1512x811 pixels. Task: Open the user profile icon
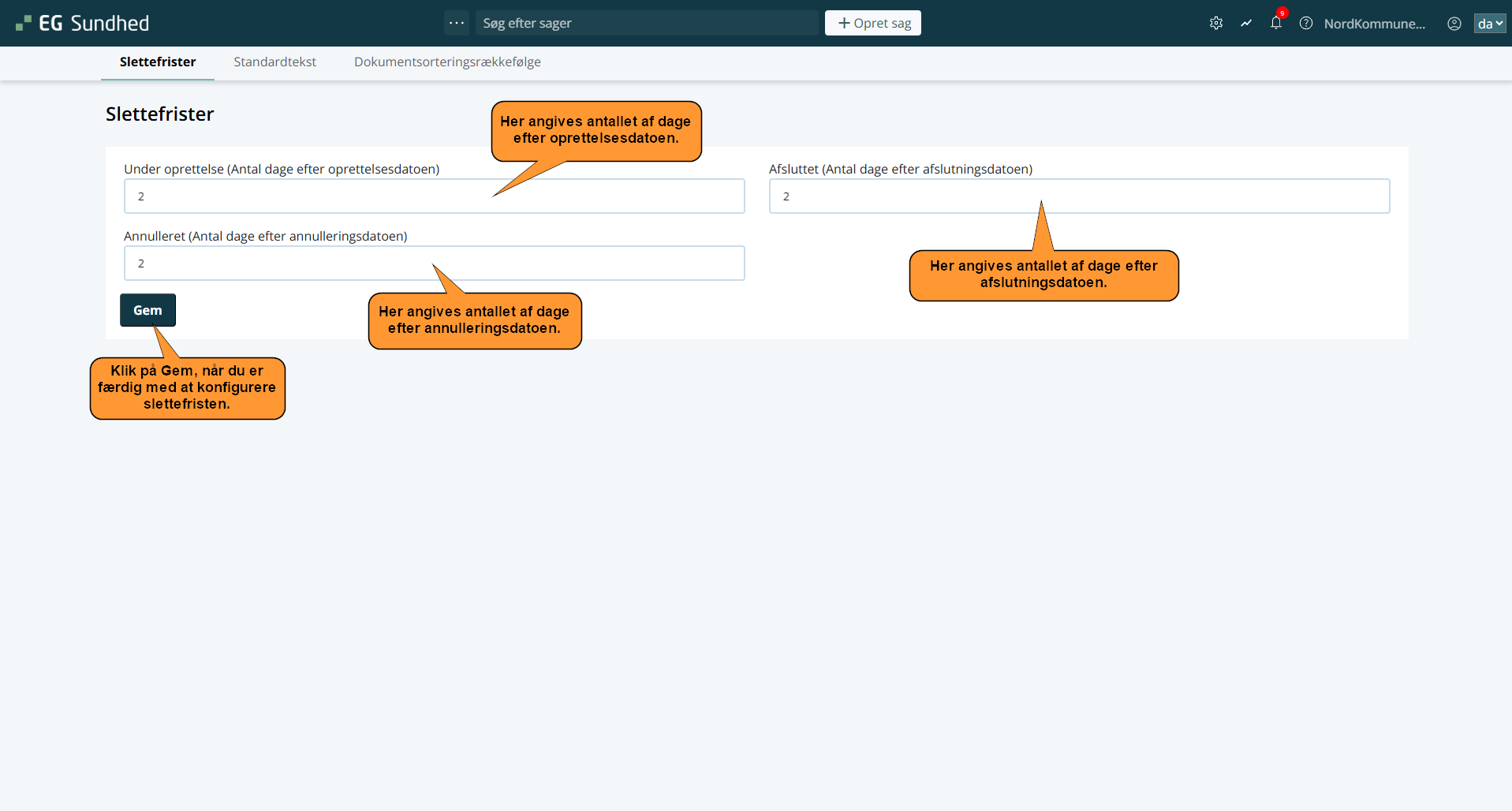(1454, 24)
